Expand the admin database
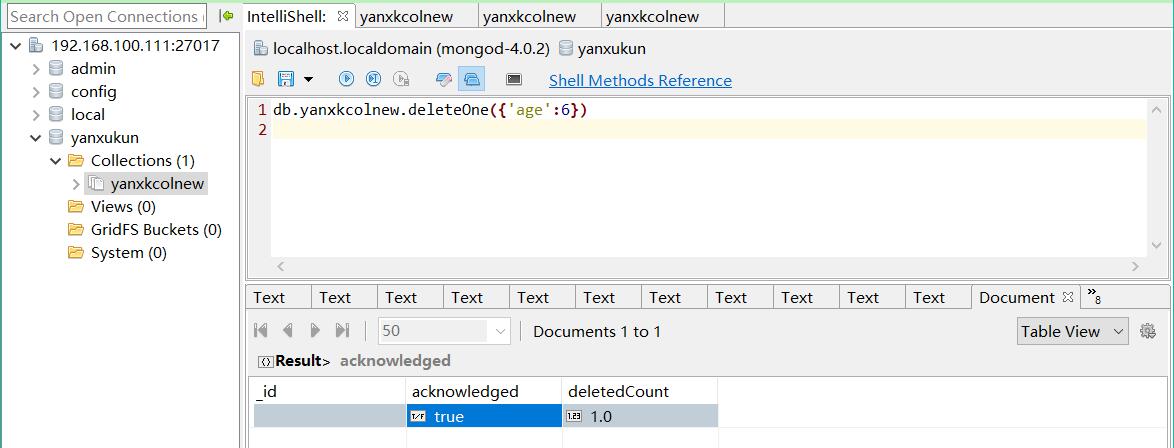This screenshot has height=448, width=1174. (x=35, y=69)
